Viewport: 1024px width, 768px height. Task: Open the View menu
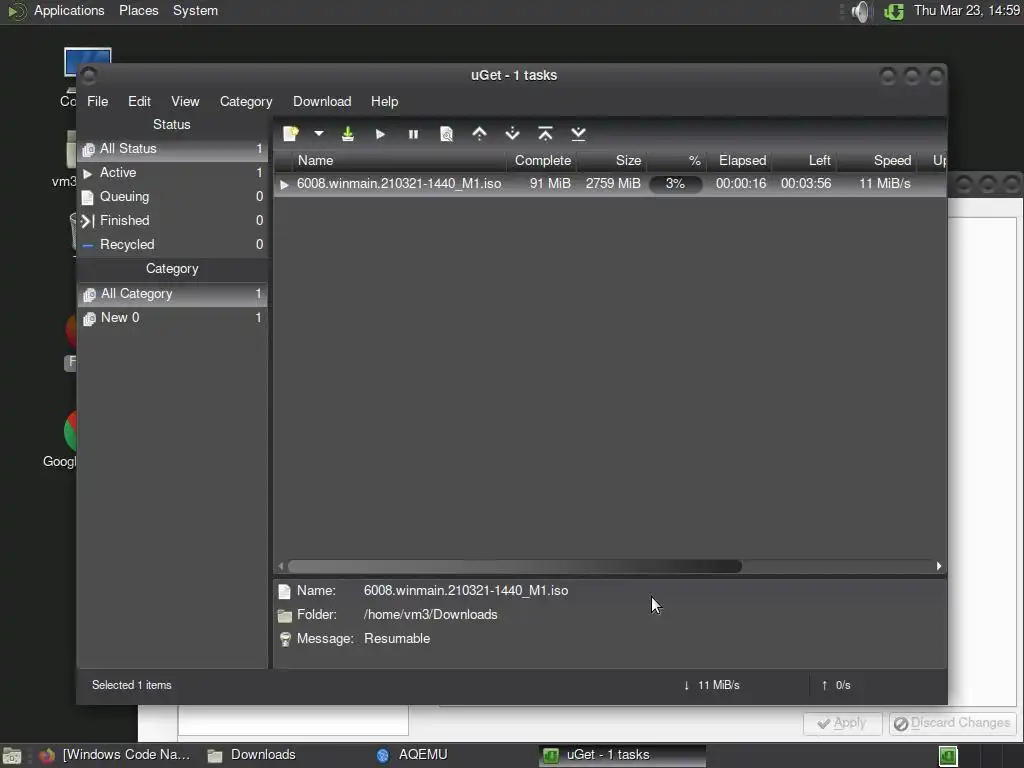coord(185,101)
